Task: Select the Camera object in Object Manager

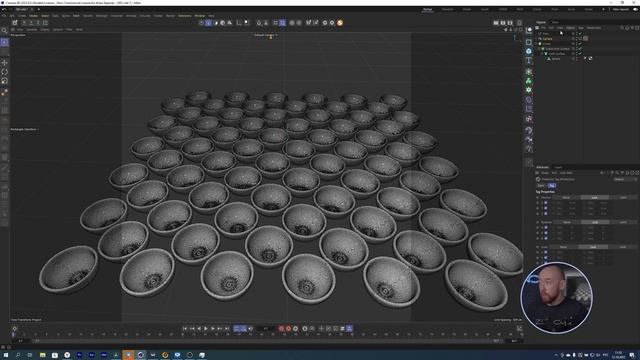Action: (x=547, y=39)
